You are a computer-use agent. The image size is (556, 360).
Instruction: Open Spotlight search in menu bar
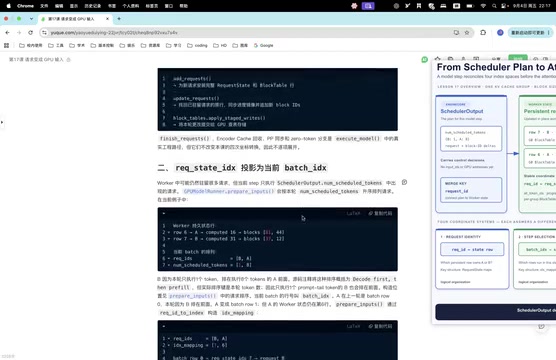[x=494, y=6]
